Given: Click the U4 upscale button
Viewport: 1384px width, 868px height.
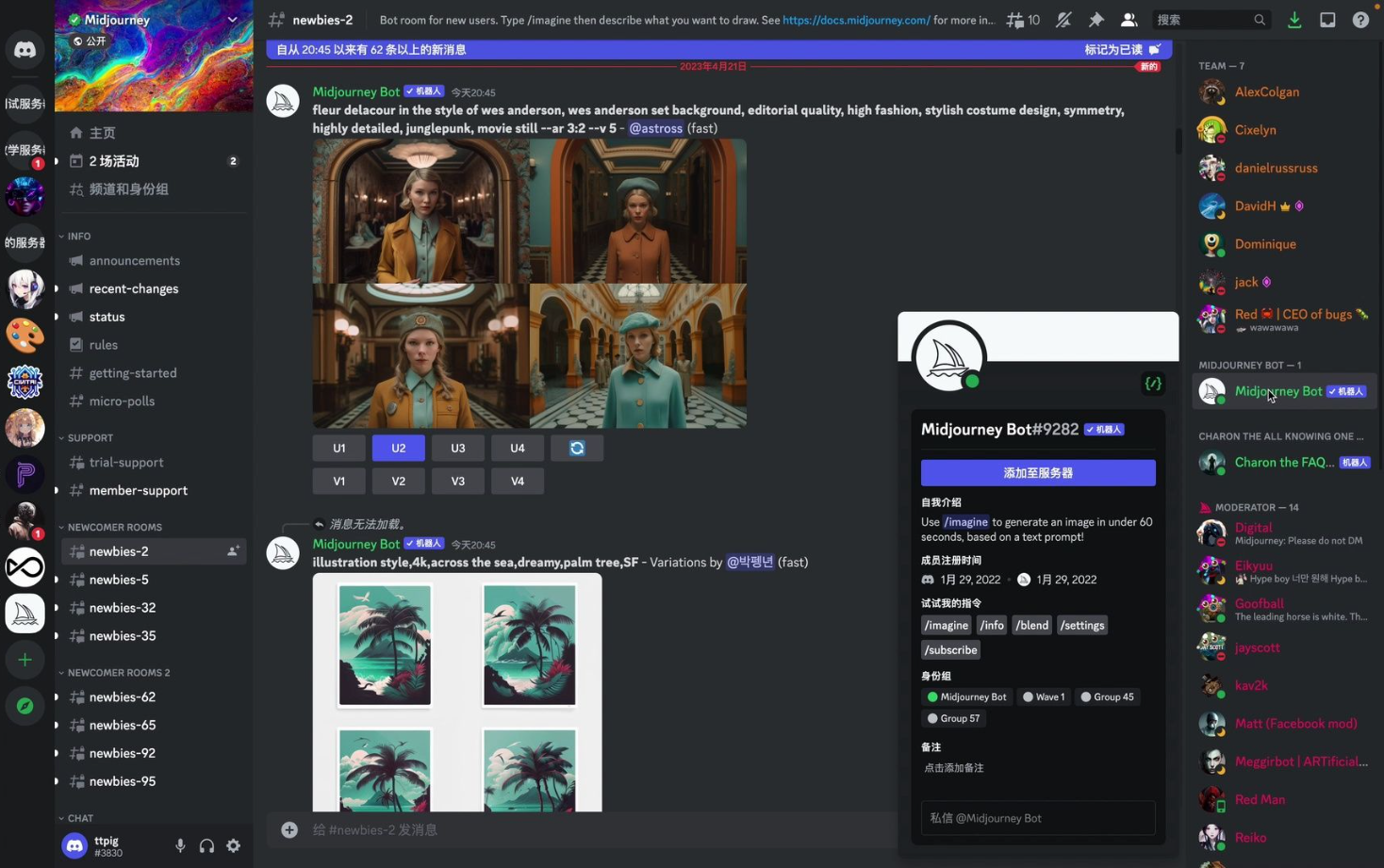Looking at the screenshot, I should [518, 449].
